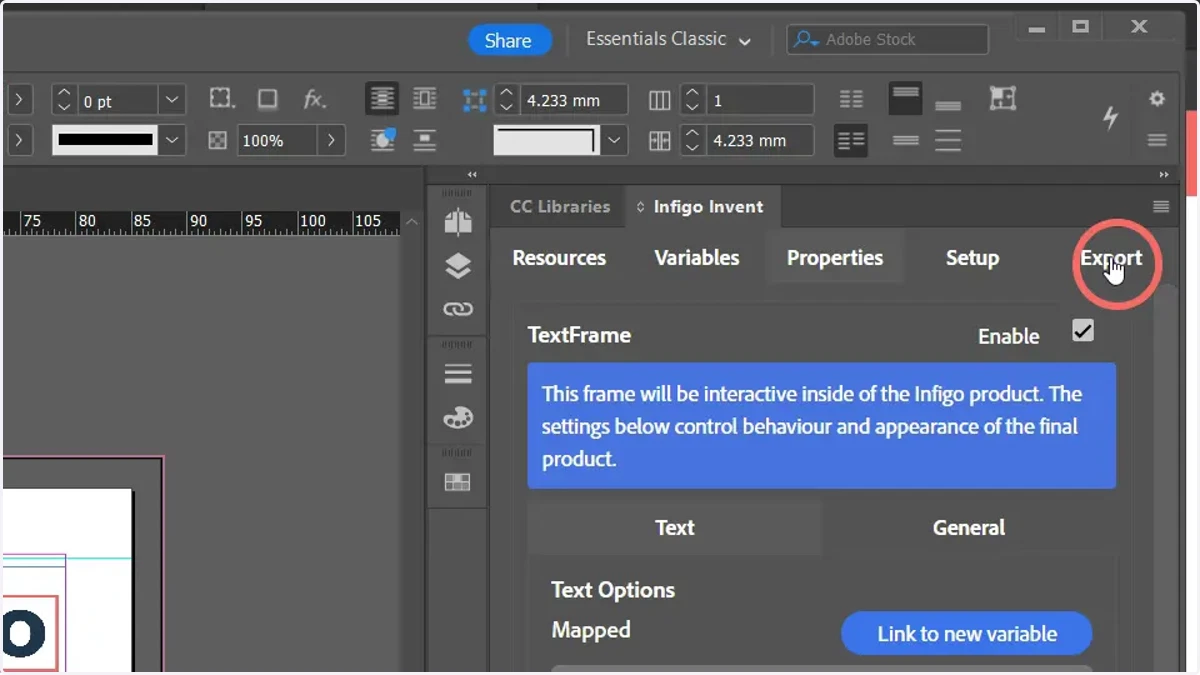The image size is (1200, 675).
Task: Open the Infigo panel flyout menu
Action: [x=1161, y=207]
